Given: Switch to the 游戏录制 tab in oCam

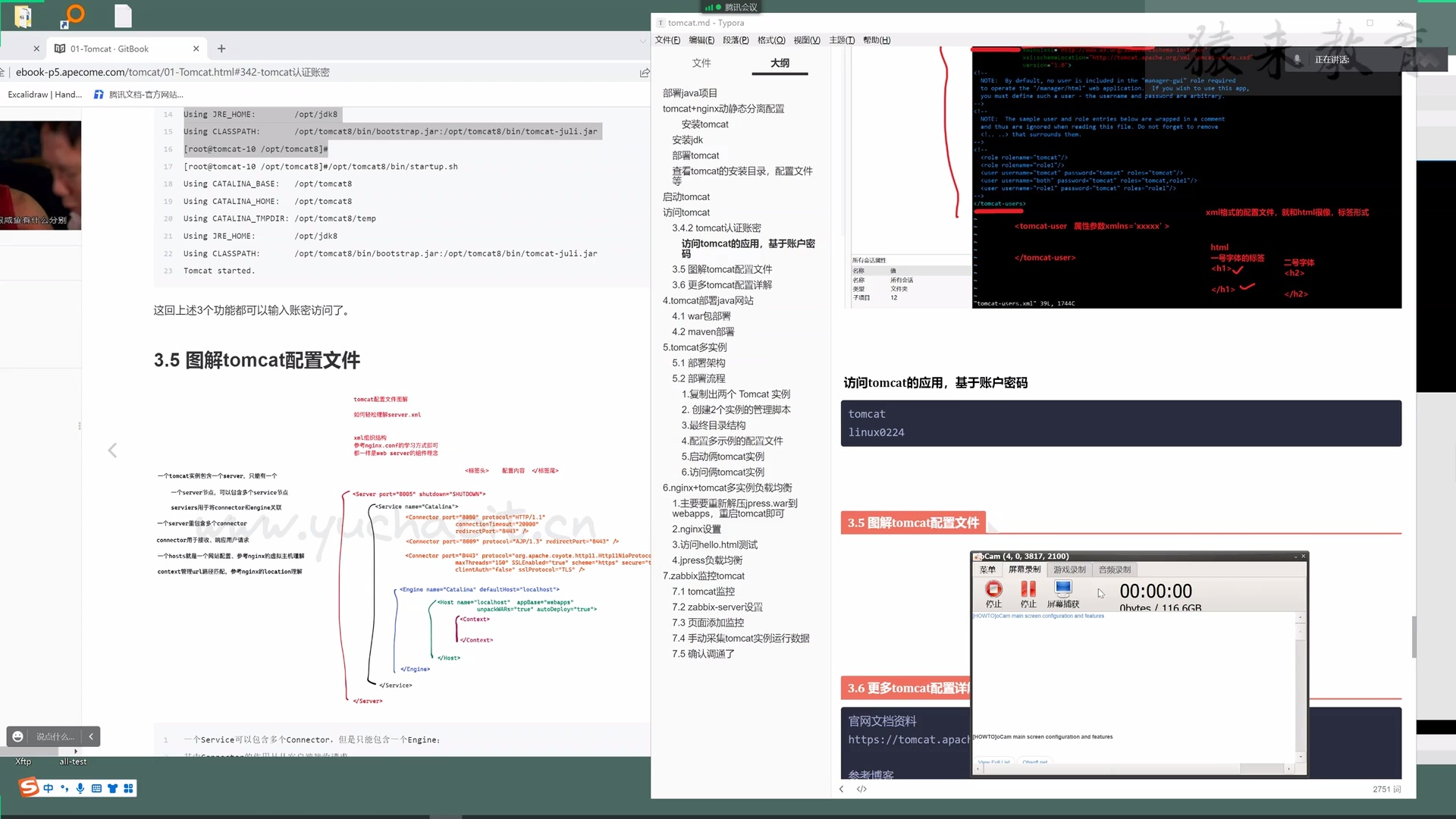Looking at the screenshot, I should coord(1070,570).
